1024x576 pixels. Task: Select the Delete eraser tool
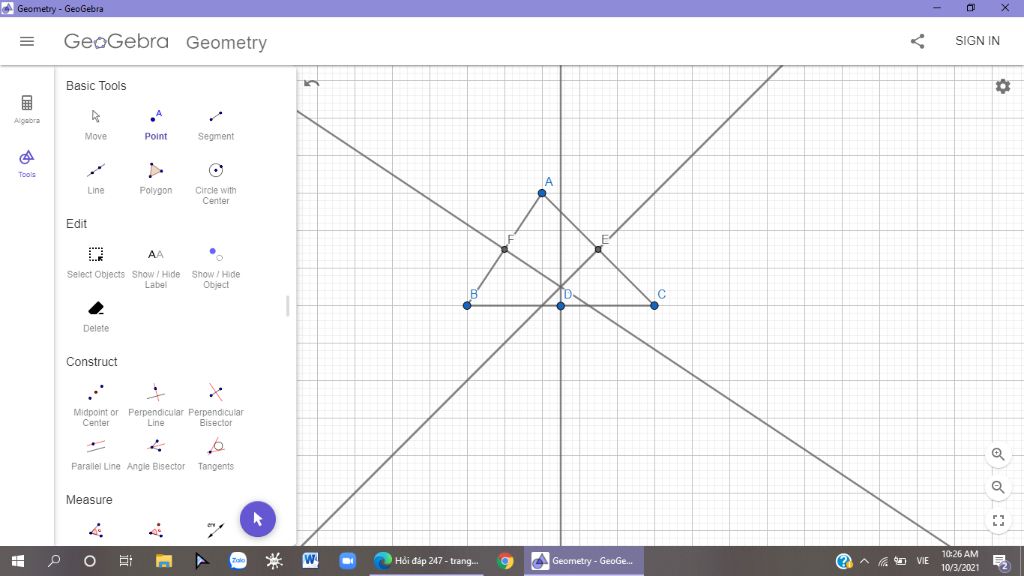pyautogui.click(x=95, y=317)
